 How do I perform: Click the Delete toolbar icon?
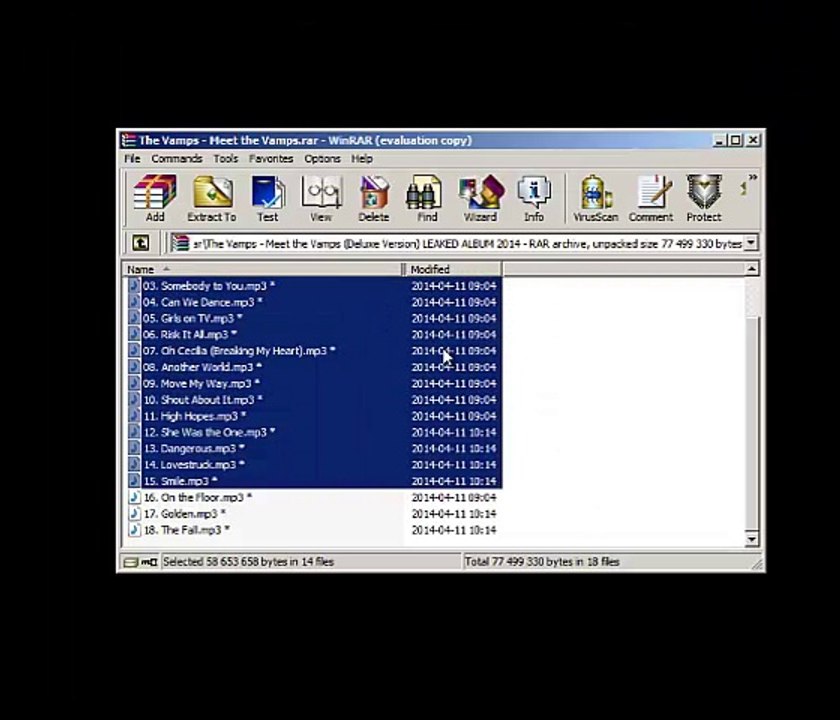[x=373, y=198]
